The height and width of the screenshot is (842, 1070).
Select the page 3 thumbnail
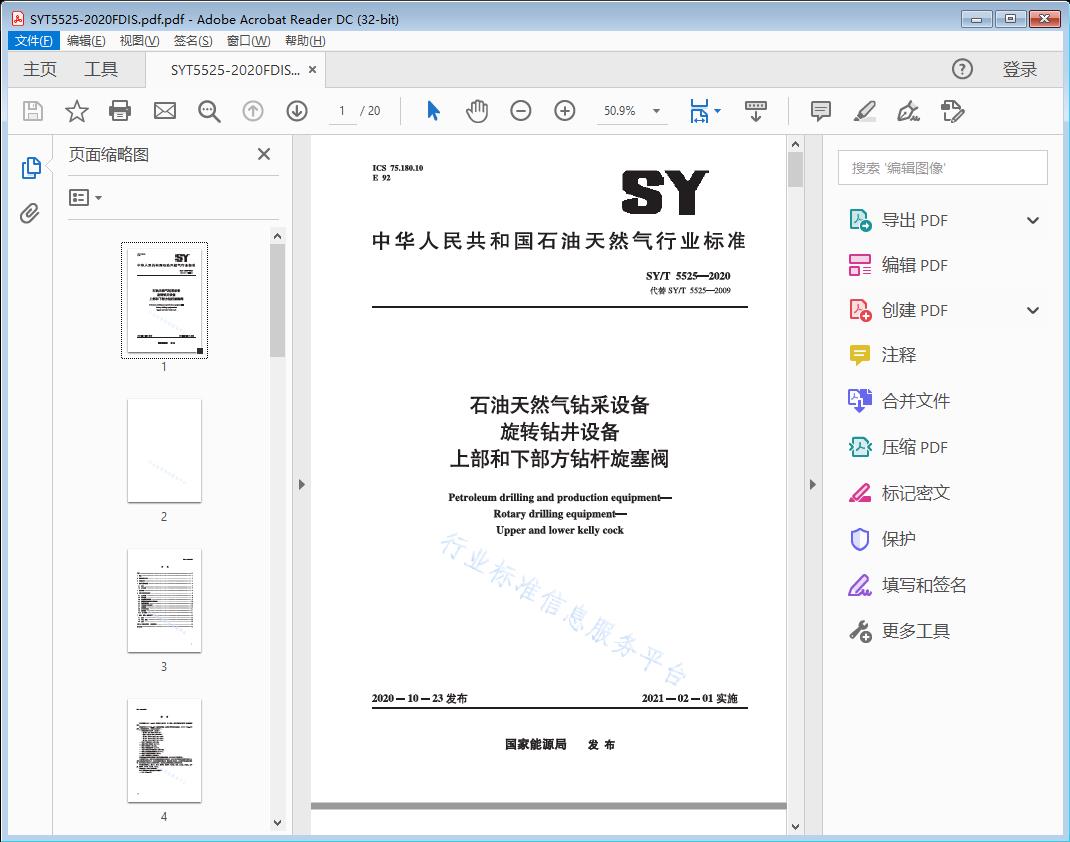(164, 601)
